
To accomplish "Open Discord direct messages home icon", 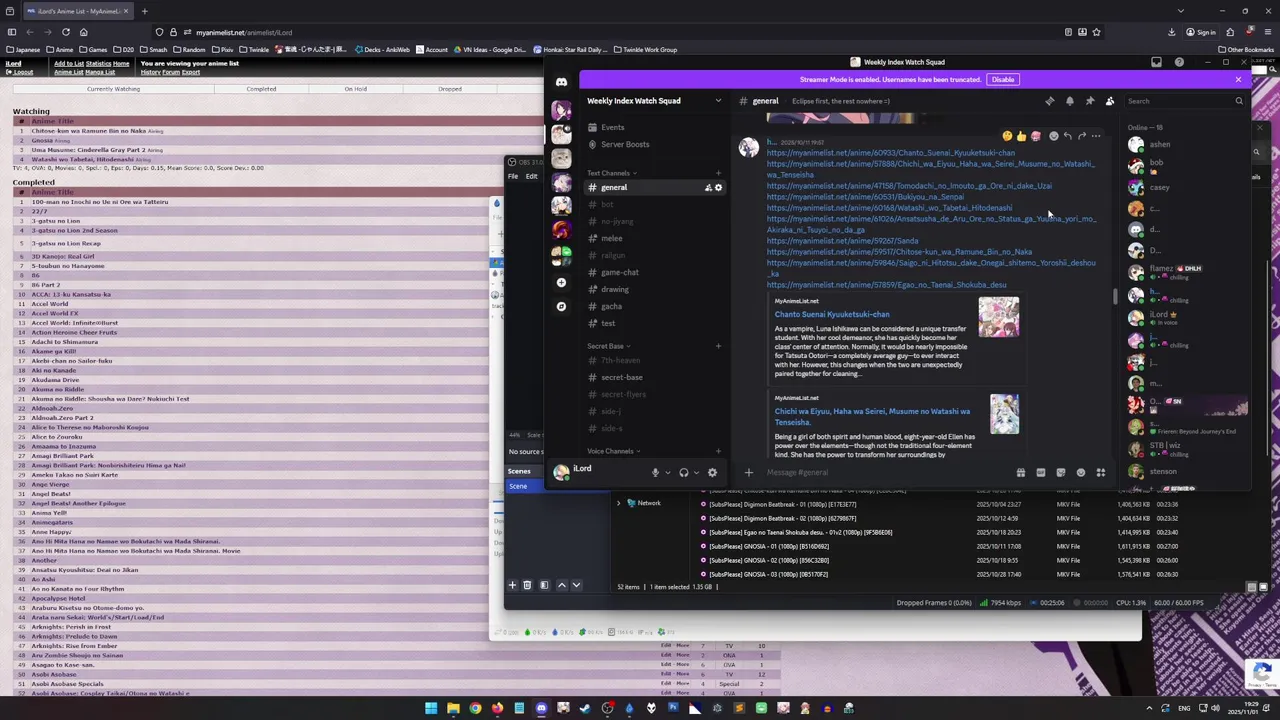I will tap(561, 82).
